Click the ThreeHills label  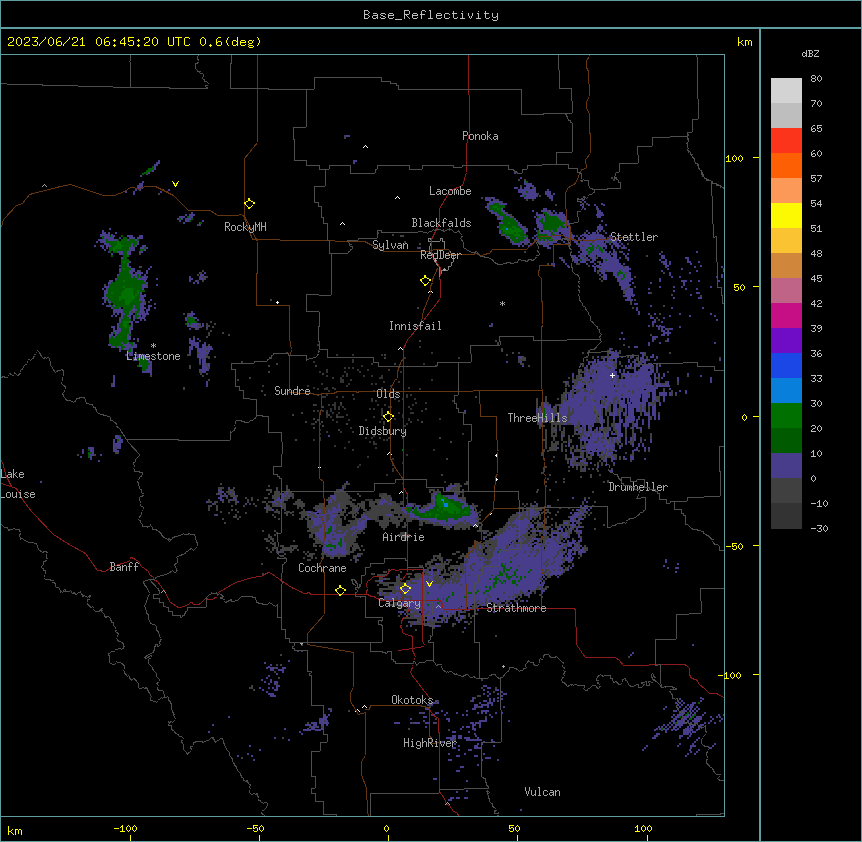(x=537, y=418)
